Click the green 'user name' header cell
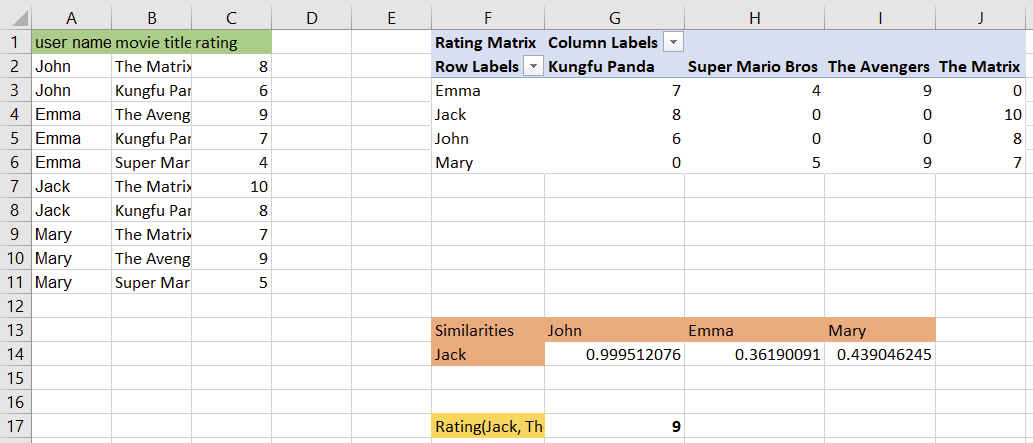The height and width of the screenshot is (443, 1033). [x=72, y=42]
